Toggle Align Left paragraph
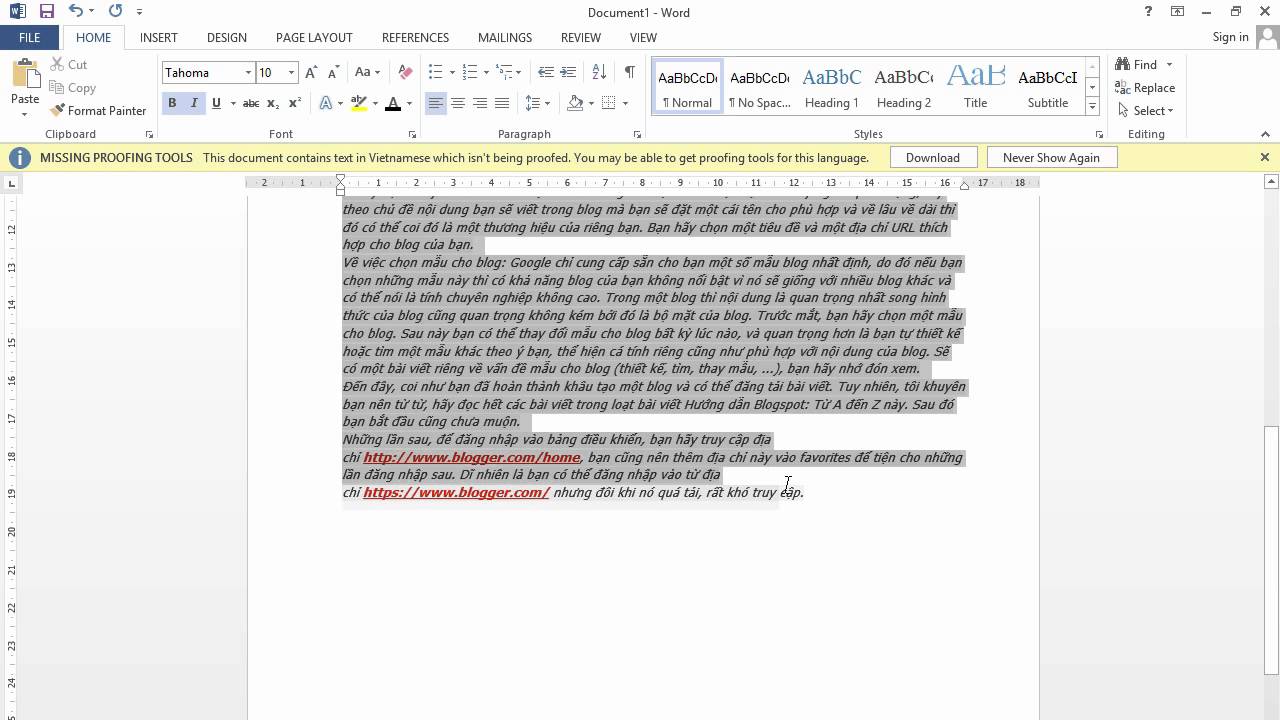This screenshot has height=720, width=1280. (x=436, y=103)
